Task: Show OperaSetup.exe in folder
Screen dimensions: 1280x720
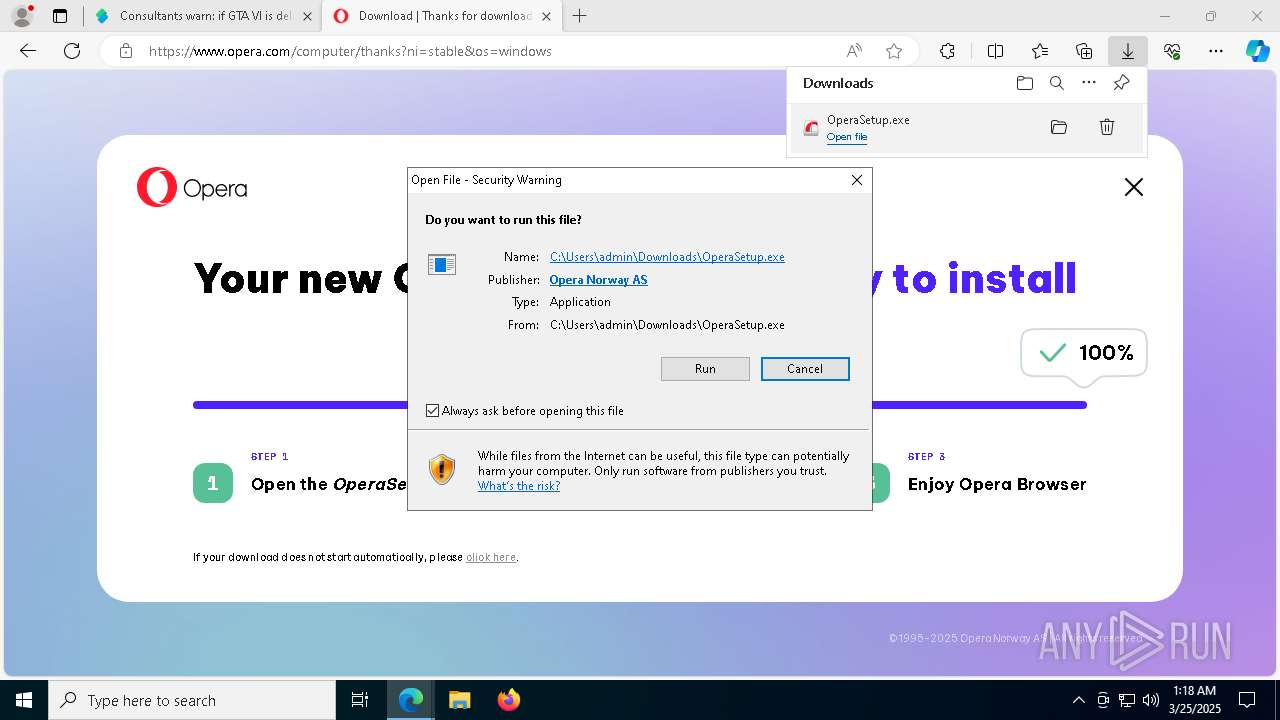Action: 1059,127
